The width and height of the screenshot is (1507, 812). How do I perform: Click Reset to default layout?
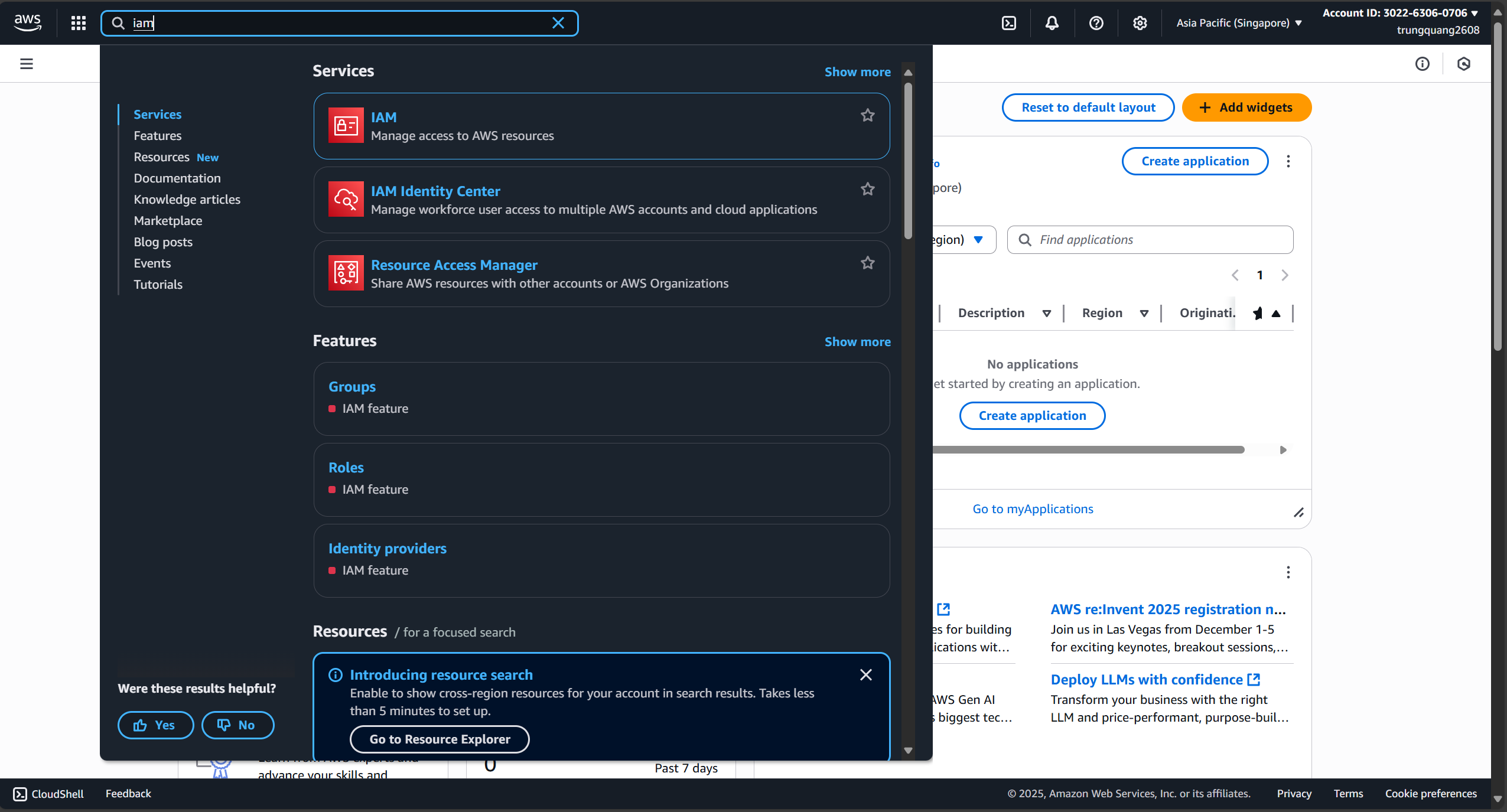click(1088, 107)
